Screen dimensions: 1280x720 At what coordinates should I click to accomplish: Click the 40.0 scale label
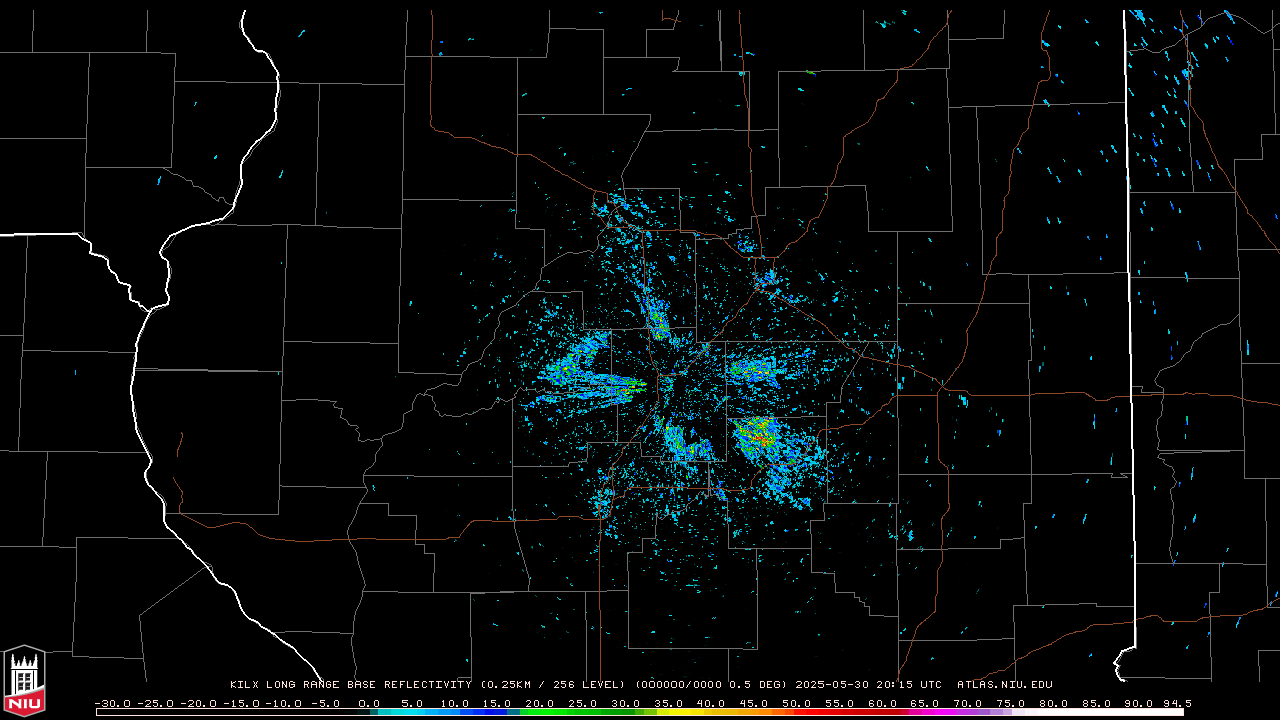pos(711,704)
